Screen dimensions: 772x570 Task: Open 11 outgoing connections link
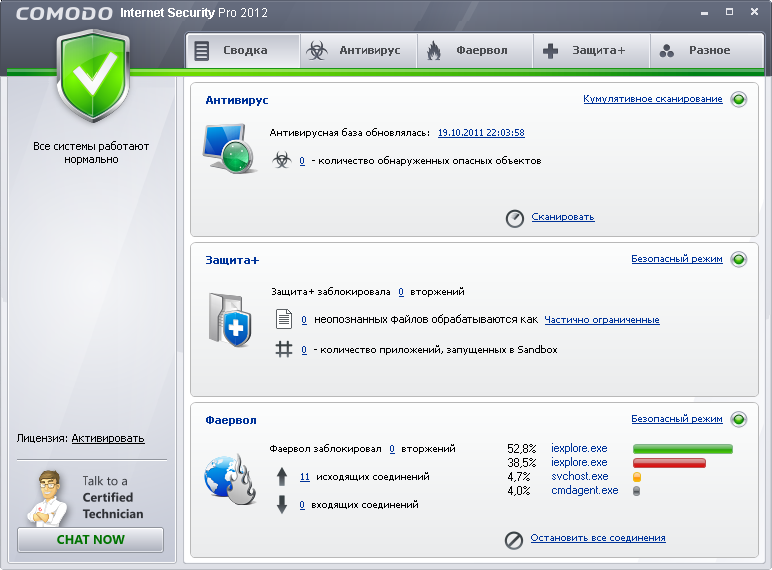305,477
